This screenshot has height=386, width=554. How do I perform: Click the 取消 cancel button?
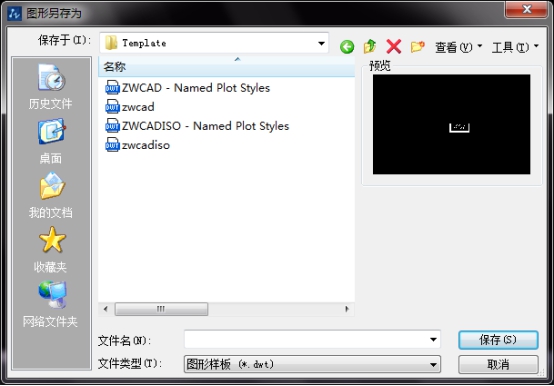pyautogui.click(x=498, y=364)
